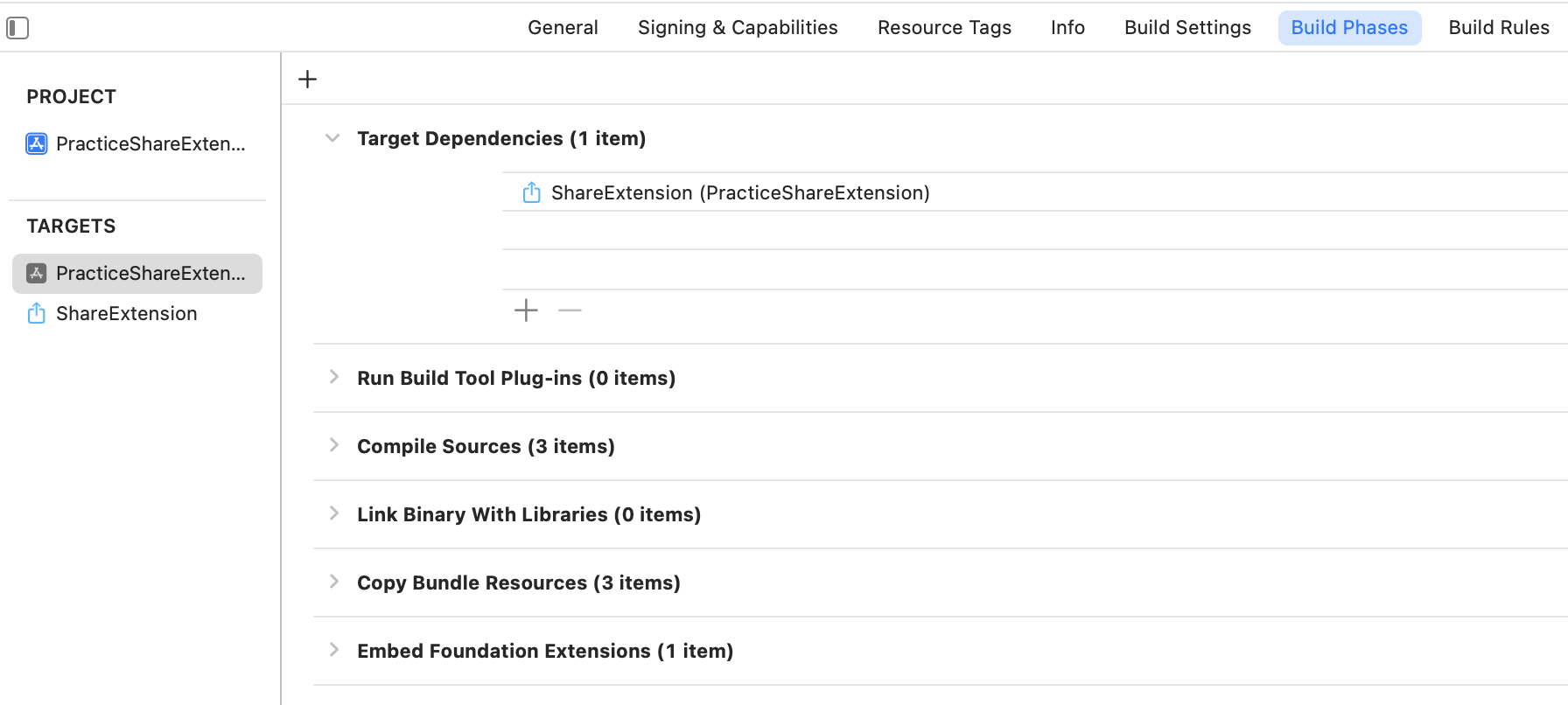The height and width of the screenshot is (705, 1568).
Task: Expand Embed Foundation Extensions section
Action: 333,650
